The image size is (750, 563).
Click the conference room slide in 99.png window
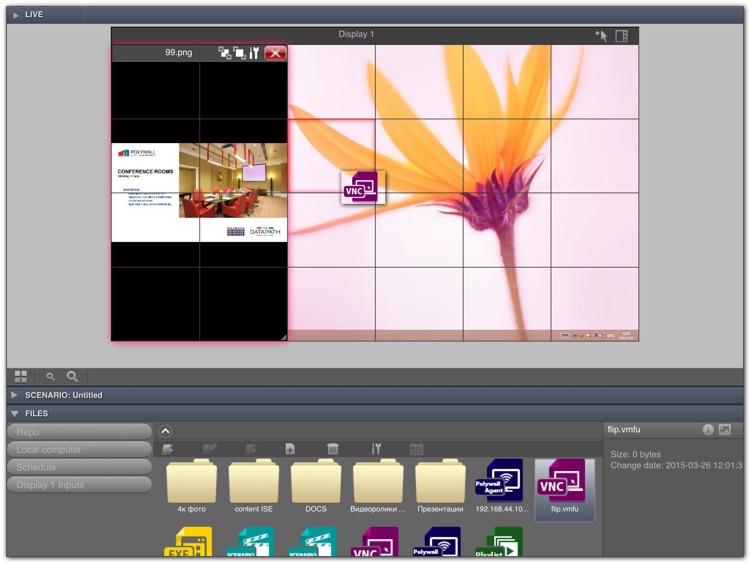coord(199,192)
